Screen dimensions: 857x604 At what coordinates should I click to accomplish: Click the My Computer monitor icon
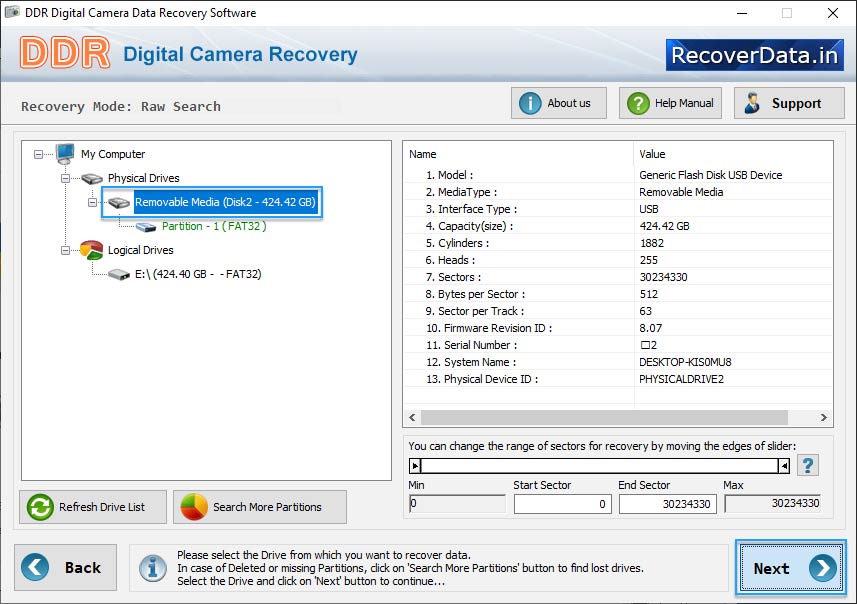point(65,154)
